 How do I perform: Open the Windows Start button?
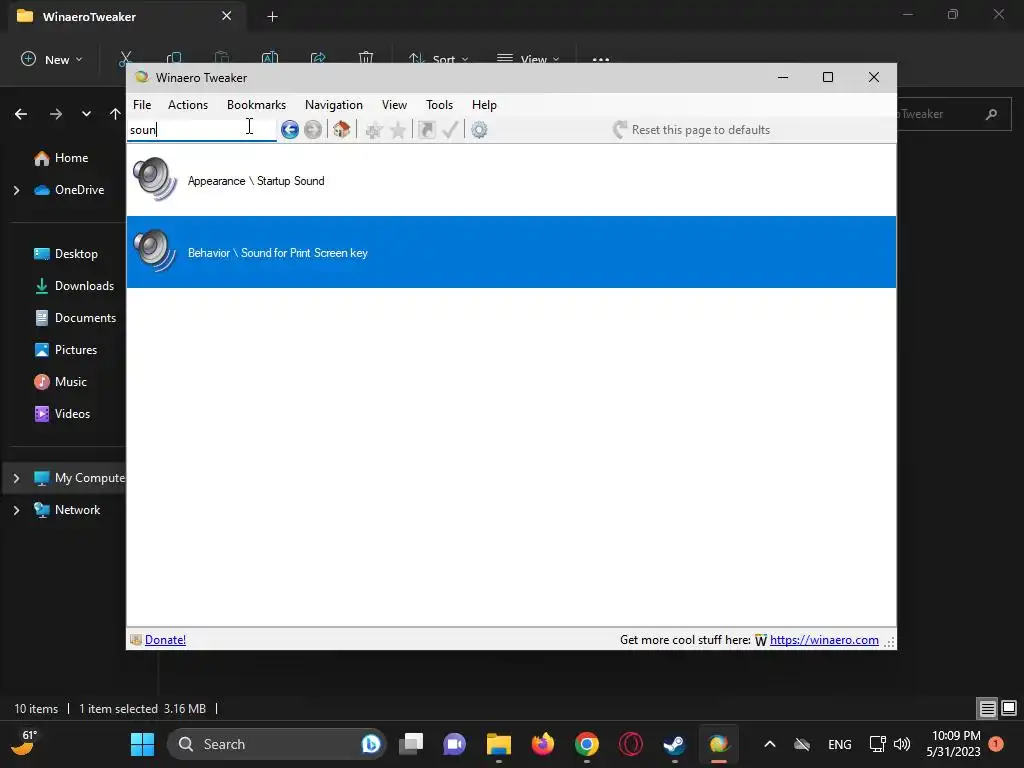coord(142,744)
